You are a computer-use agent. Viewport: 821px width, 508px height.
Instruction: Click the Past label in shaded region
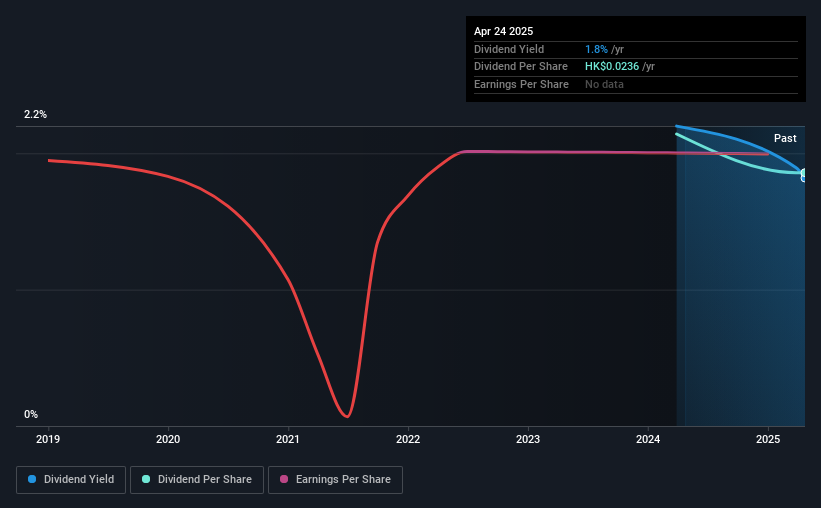click(x=785, y=138)
